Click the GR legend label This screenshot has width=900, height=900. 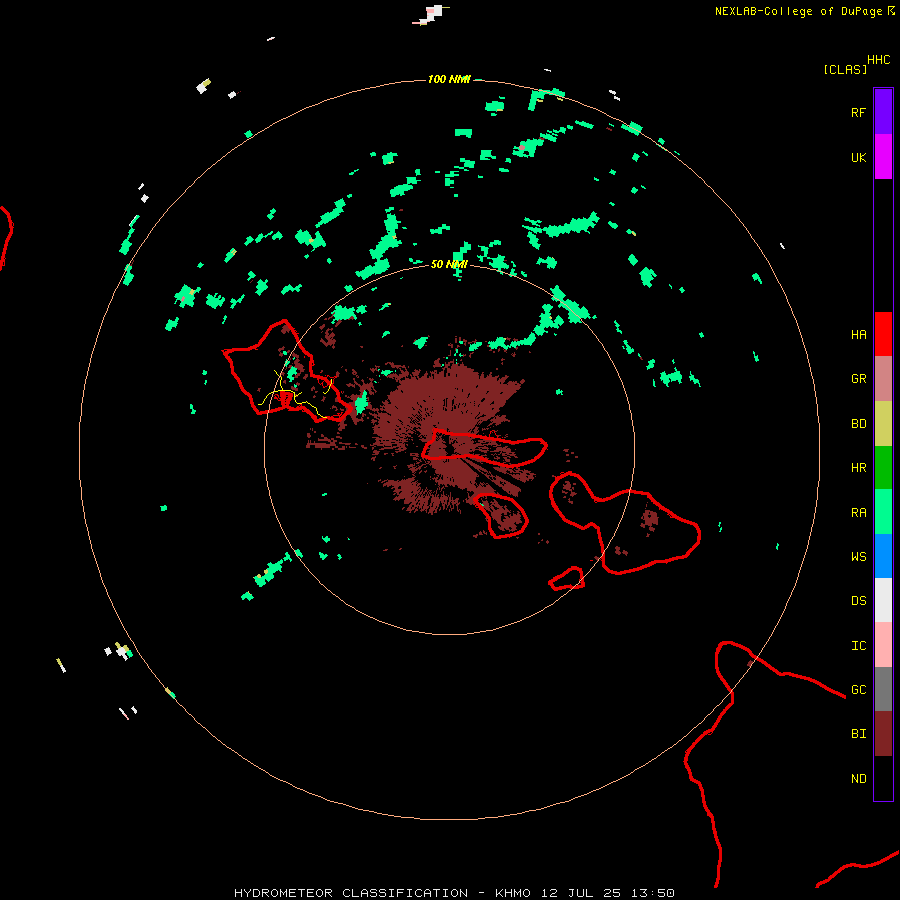(858, 379)
